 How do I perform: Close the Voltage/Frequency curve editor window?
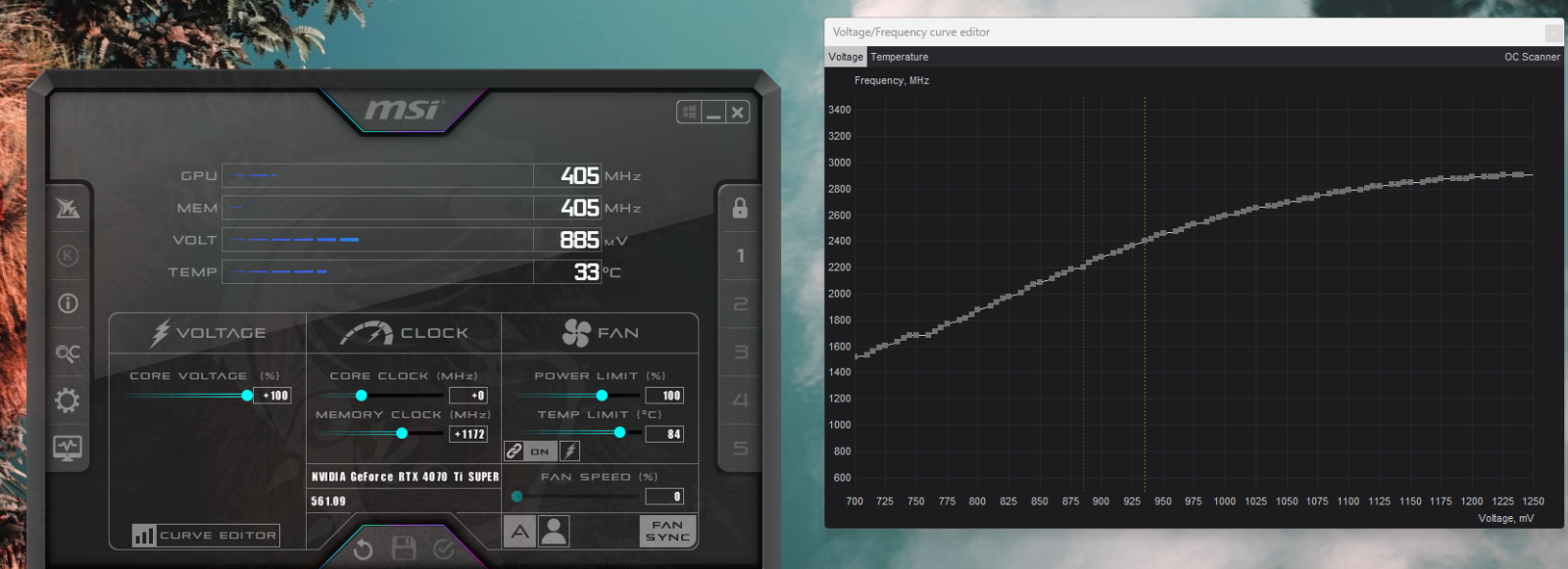pos(1553,33)
